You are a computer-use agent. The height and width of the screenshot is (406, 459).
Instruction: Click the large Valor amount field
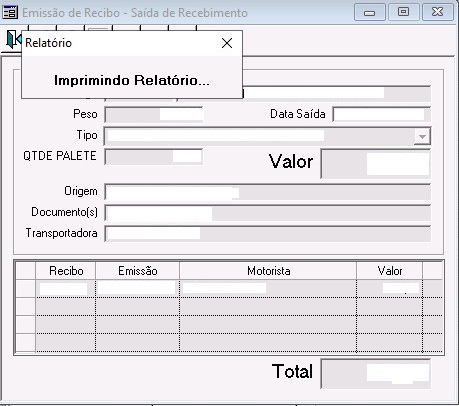click(376, 164)
